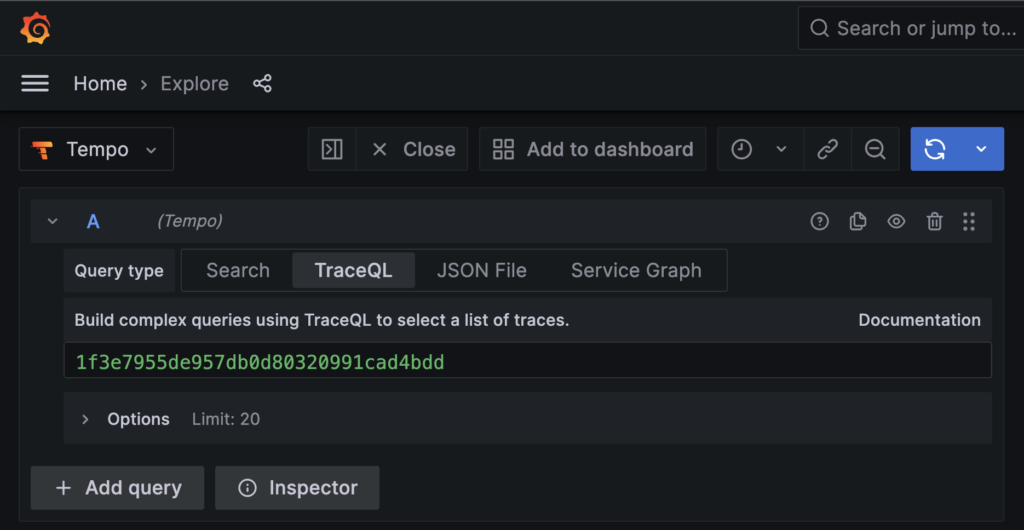Select the JSON File query type
Screen dimensions: 1024x530
pyautogui.click(x=481, y=270)
